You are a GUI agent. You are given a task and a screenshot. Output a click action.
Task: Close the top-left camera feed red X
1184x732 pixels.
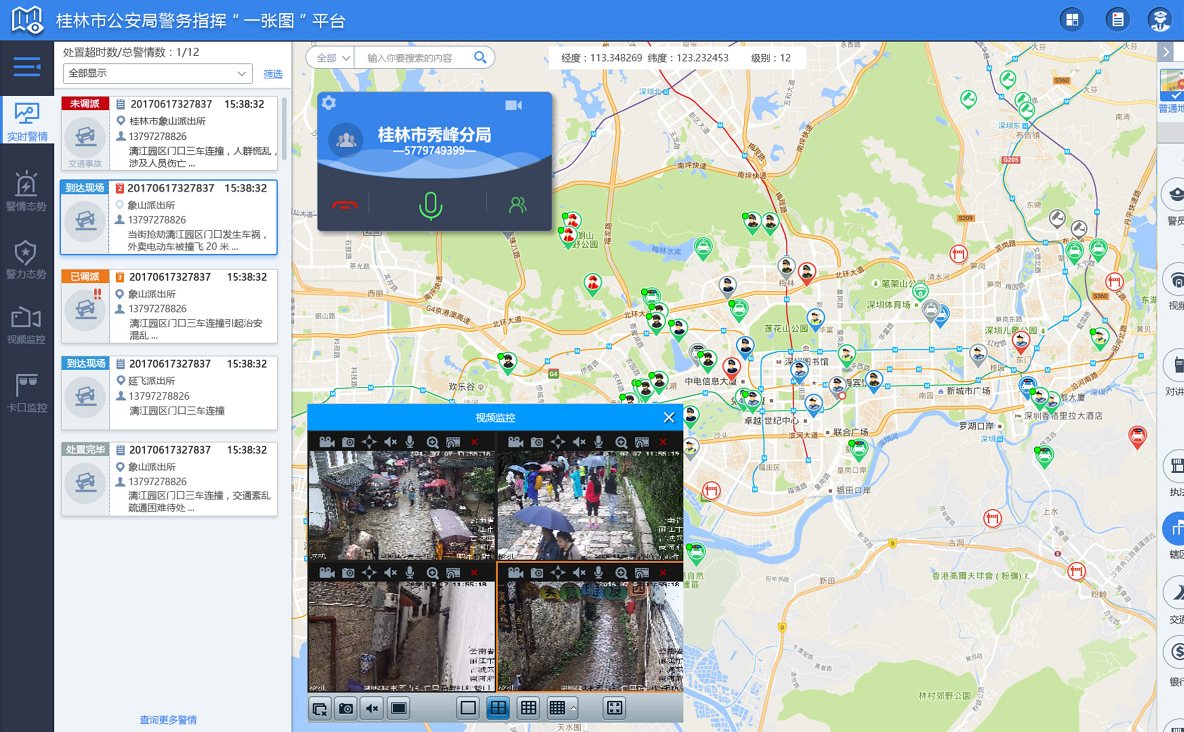pyautogui.click(x=474, y=442)
